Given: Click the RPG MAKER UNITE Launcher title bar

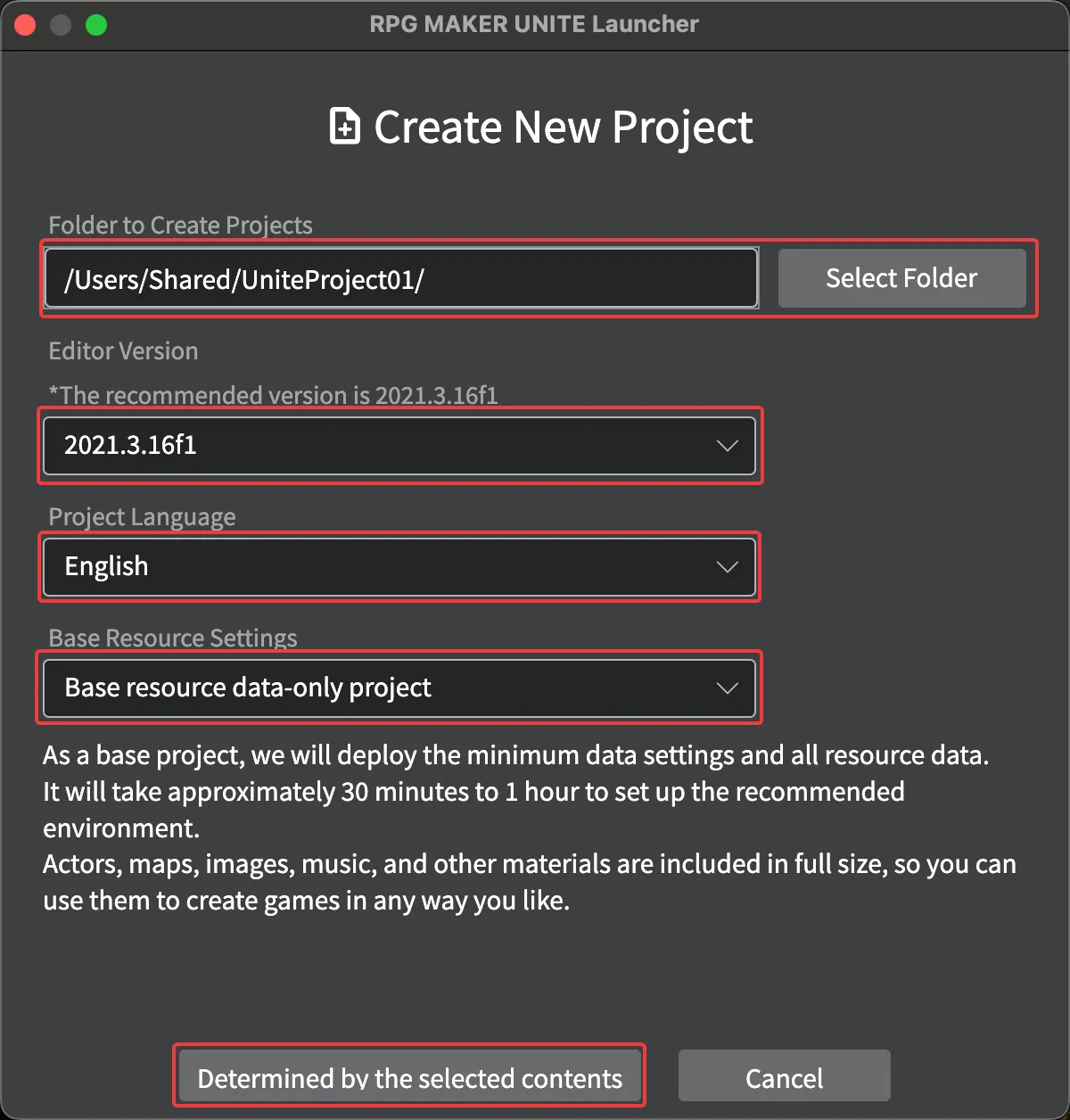Looking at the screenshot, I should (533, 24).
